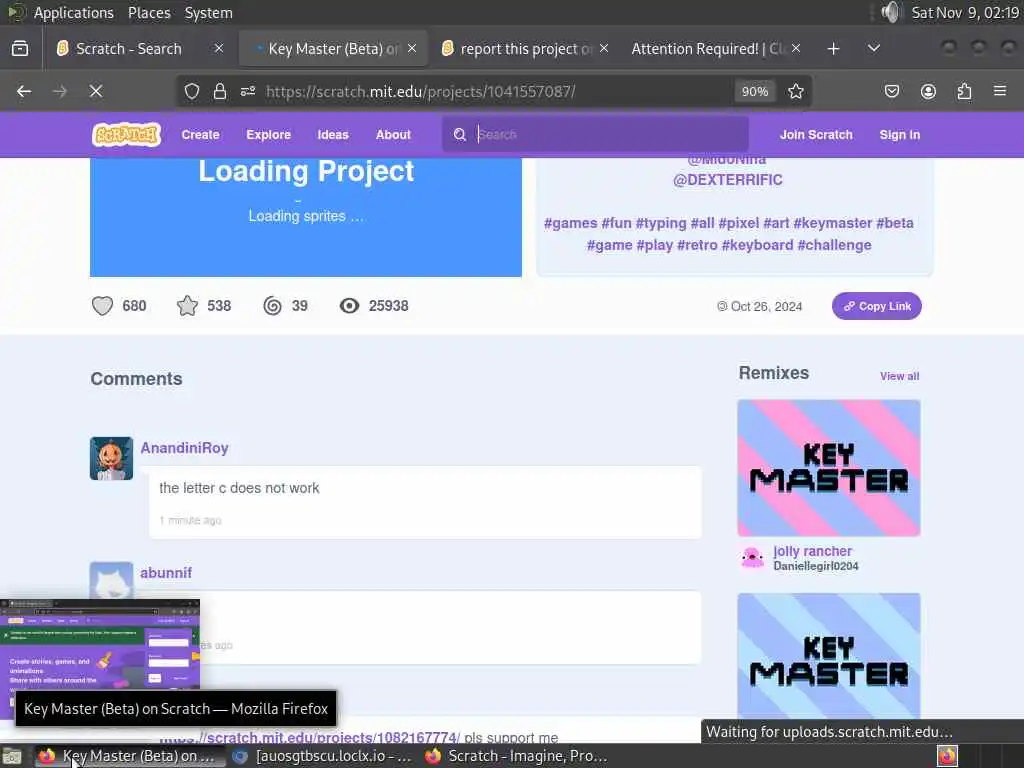Click the Scratch logo
The width and height of the screenshot is (1024, 768).
click(x=126, y=135)
